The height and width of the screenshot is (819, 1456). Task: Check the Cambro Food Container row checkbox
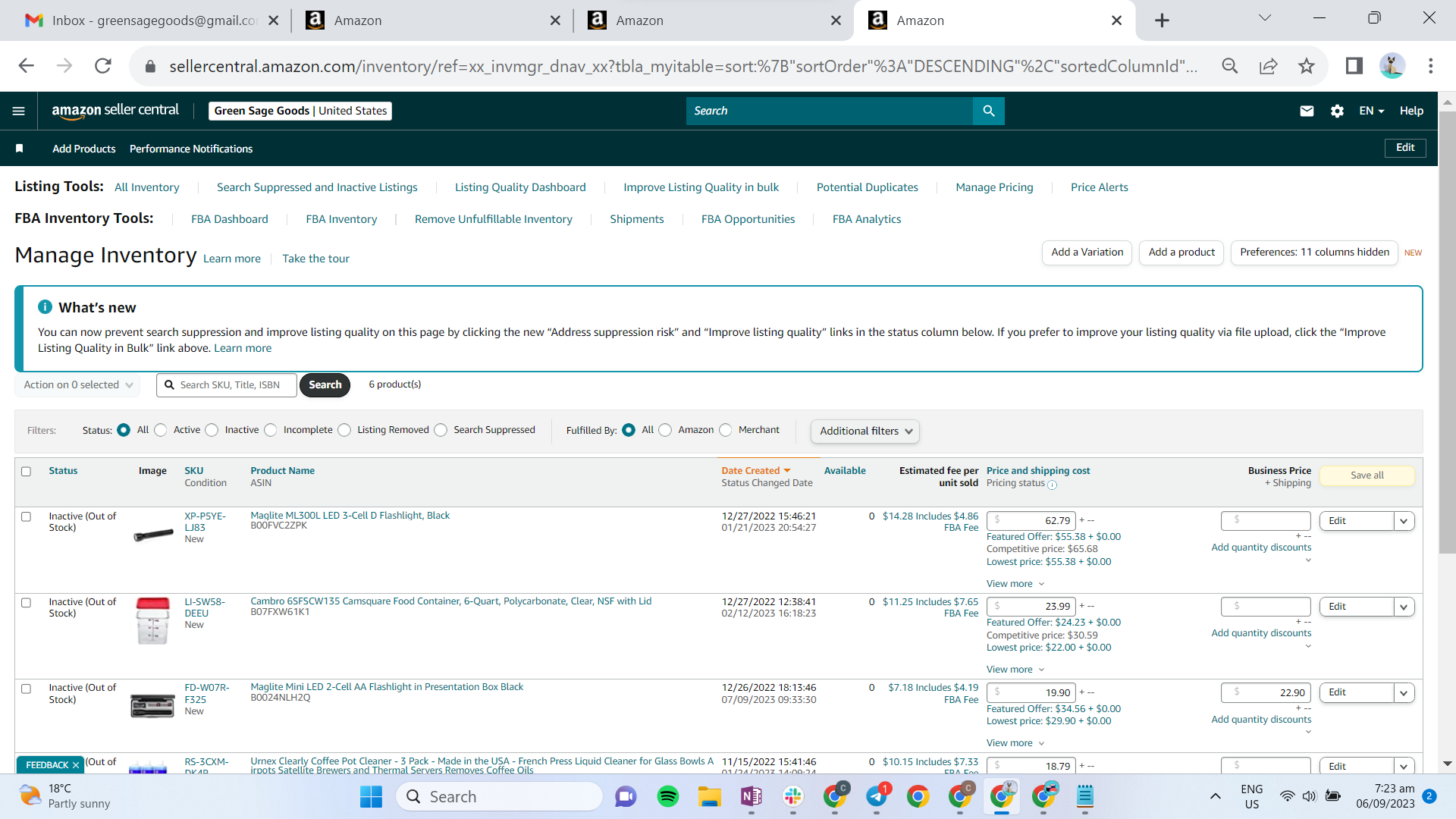click(27, 603)
